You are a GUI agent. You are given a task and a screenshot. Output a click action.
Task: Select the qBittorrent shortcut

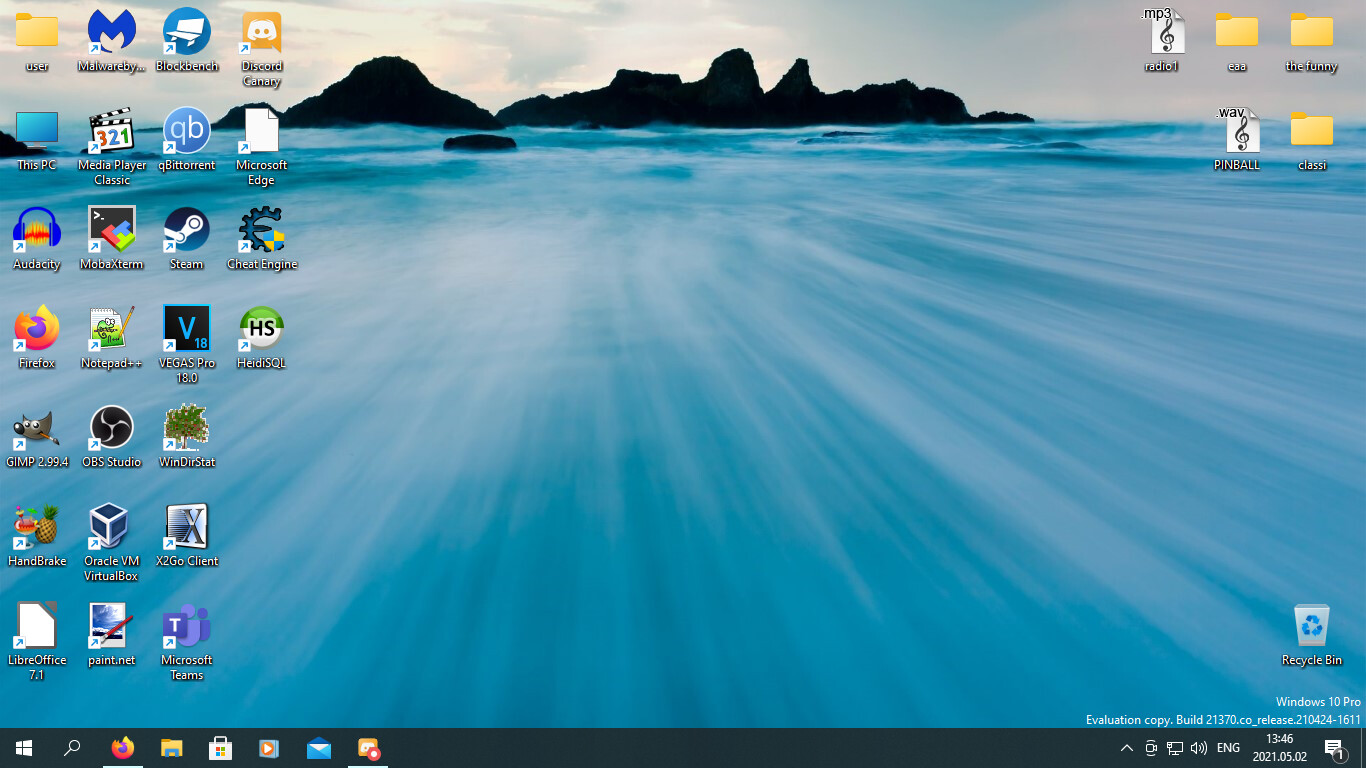tap(187, 140)
